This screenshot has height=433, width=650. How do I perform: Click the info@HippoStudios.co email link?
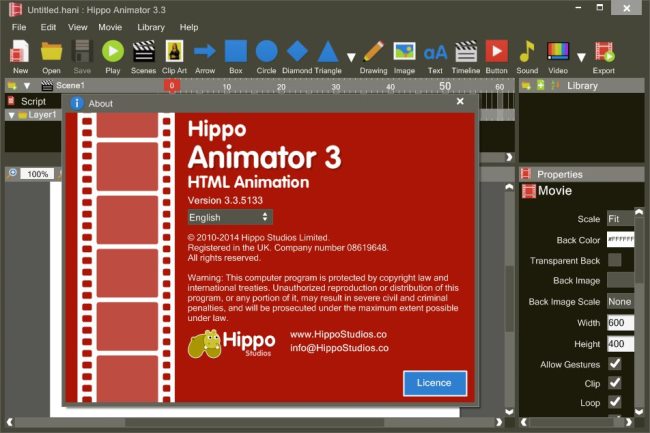coord(339,348)
